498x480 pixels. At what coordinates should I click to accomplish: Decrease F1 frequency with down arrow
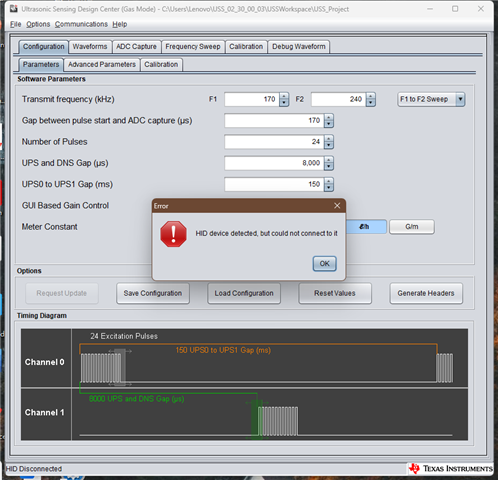(x=284, y=103)
